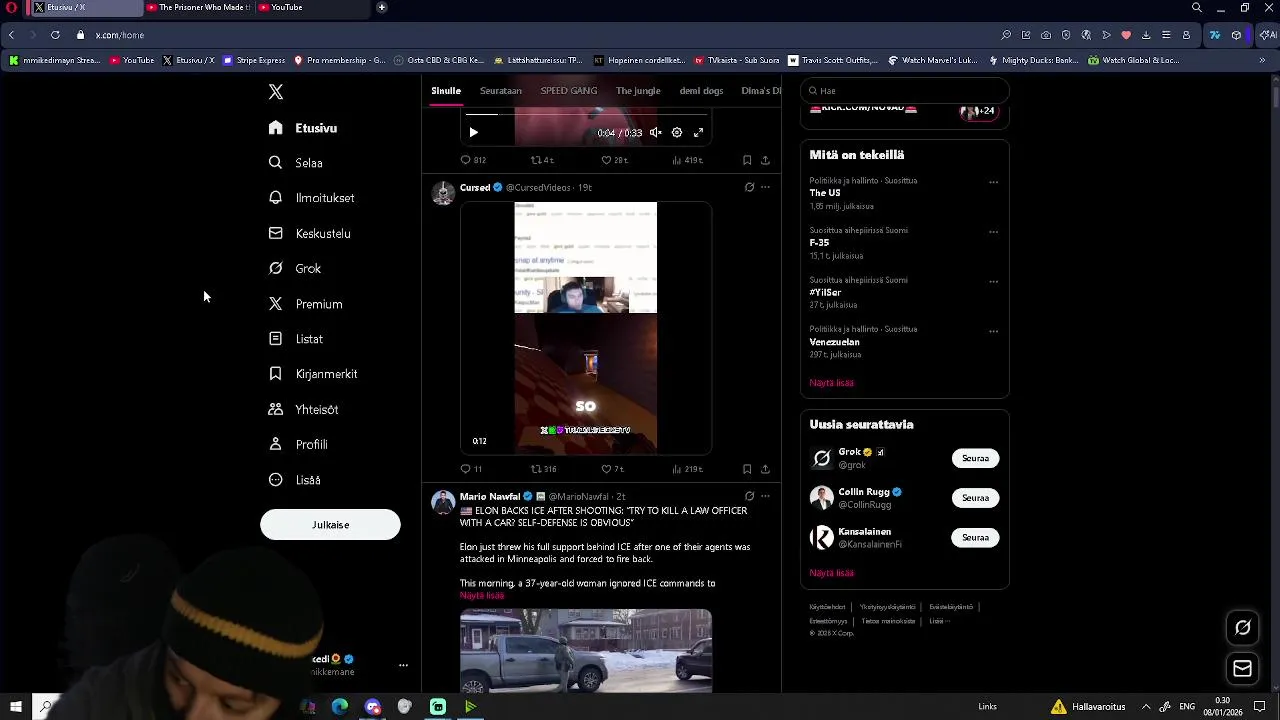The height and width of the screenshot is (720, 1280).
Task: Open Listat lists page
Action: click(295, 339)
